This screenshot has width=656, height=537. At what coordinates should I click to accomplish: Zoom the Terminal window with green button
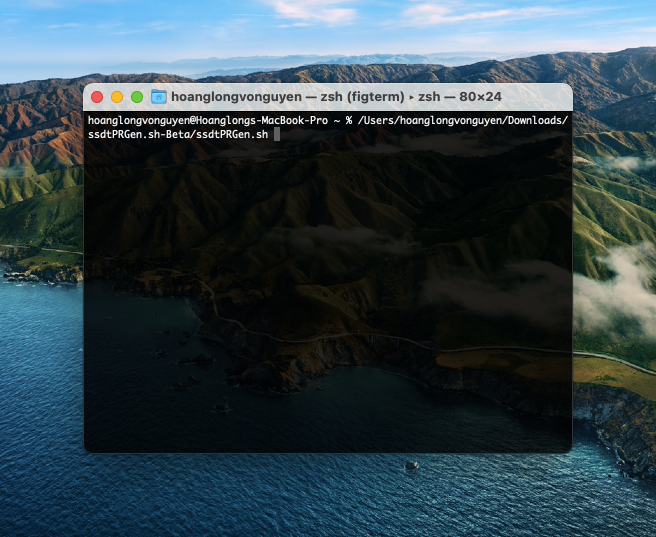pos(137,97)
